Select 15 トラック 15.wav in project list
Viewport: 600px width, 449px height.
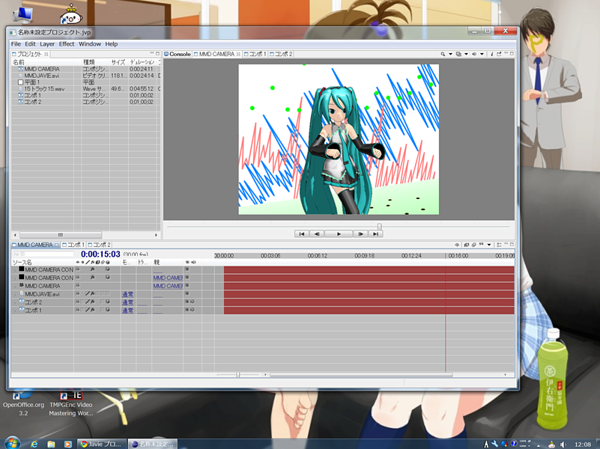pyautogui.click(x=44, y=89)
